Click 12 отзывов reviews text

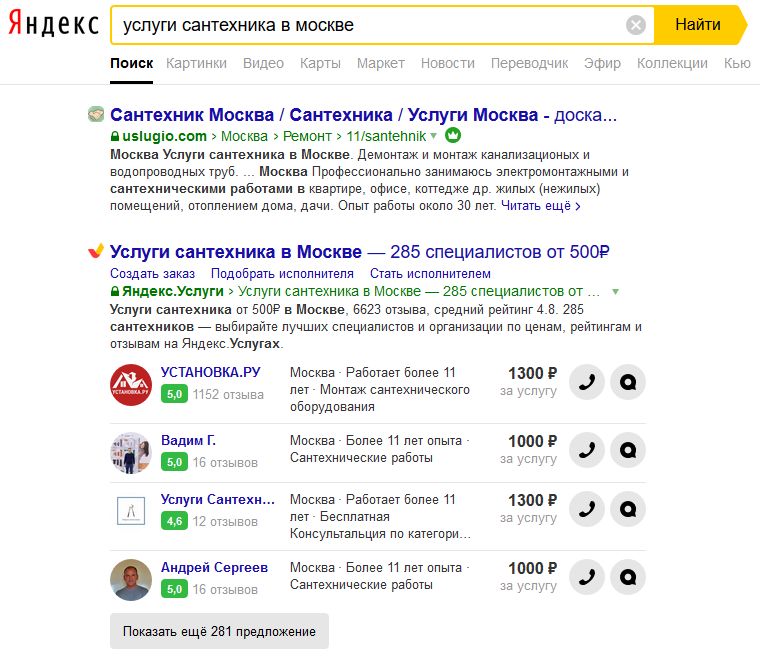225,522
